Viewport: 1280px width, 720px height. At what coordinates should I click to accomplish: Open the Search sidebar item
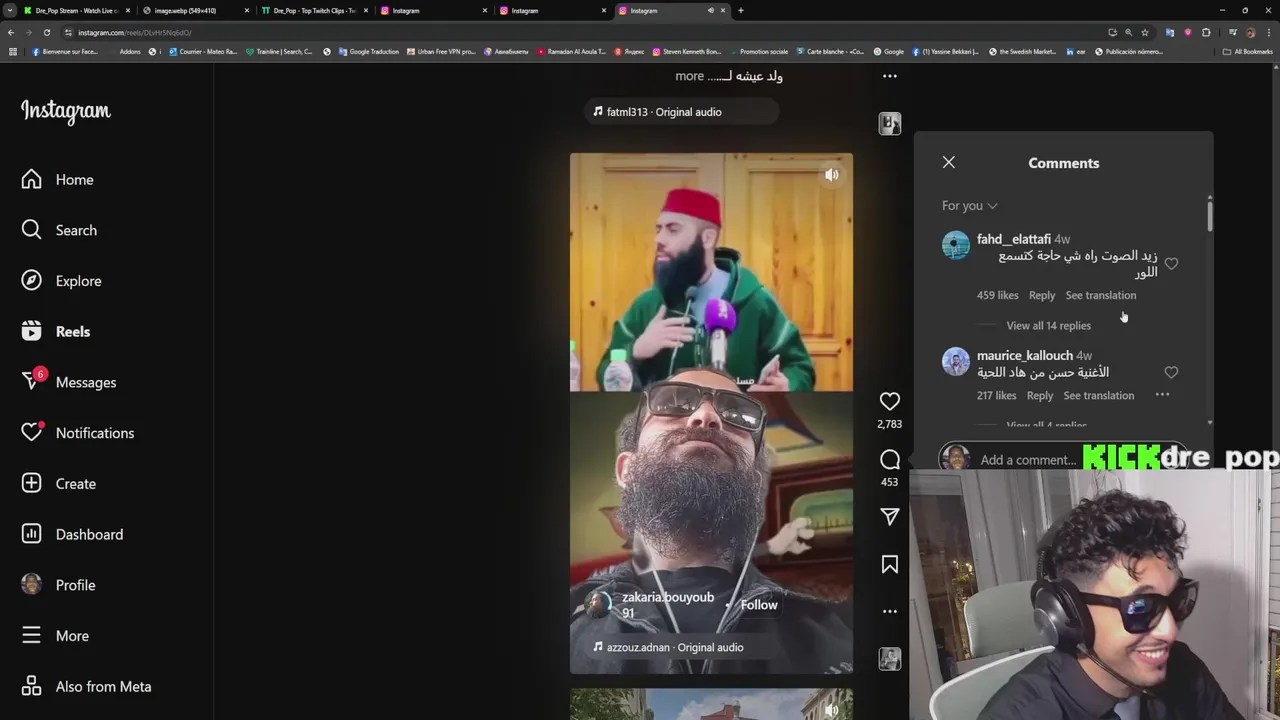click(x=60, y=230)
